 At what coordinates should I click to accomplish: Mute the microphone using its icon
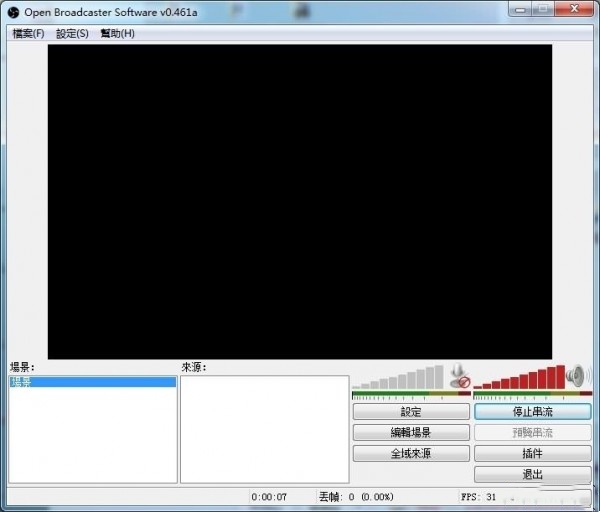[x=459, y=376]
